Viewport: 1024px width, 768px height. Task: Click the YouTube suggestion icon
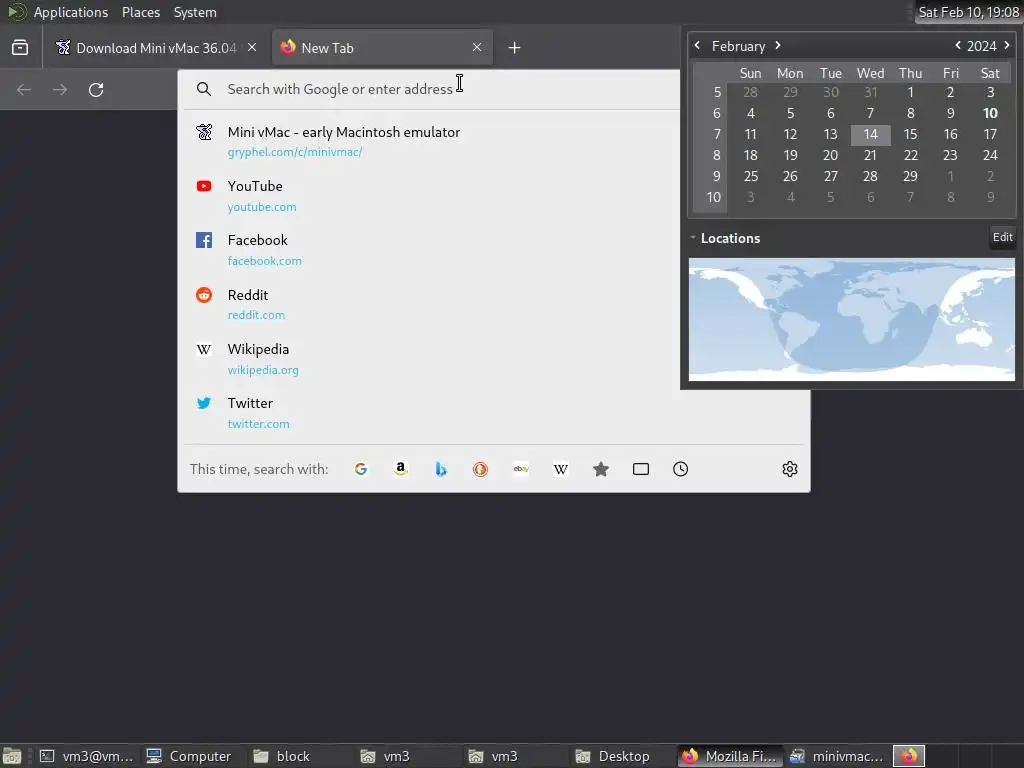click(204, 186)
